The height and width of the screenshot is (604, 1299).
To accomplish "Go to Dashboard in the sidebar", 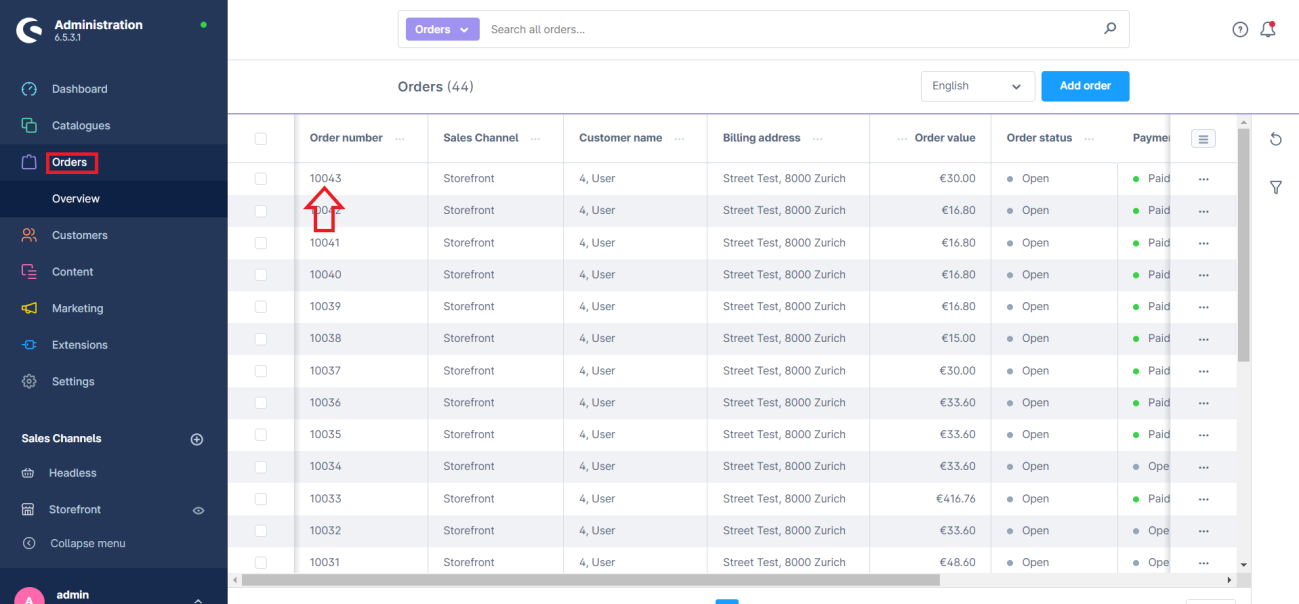I will point(79,89).
